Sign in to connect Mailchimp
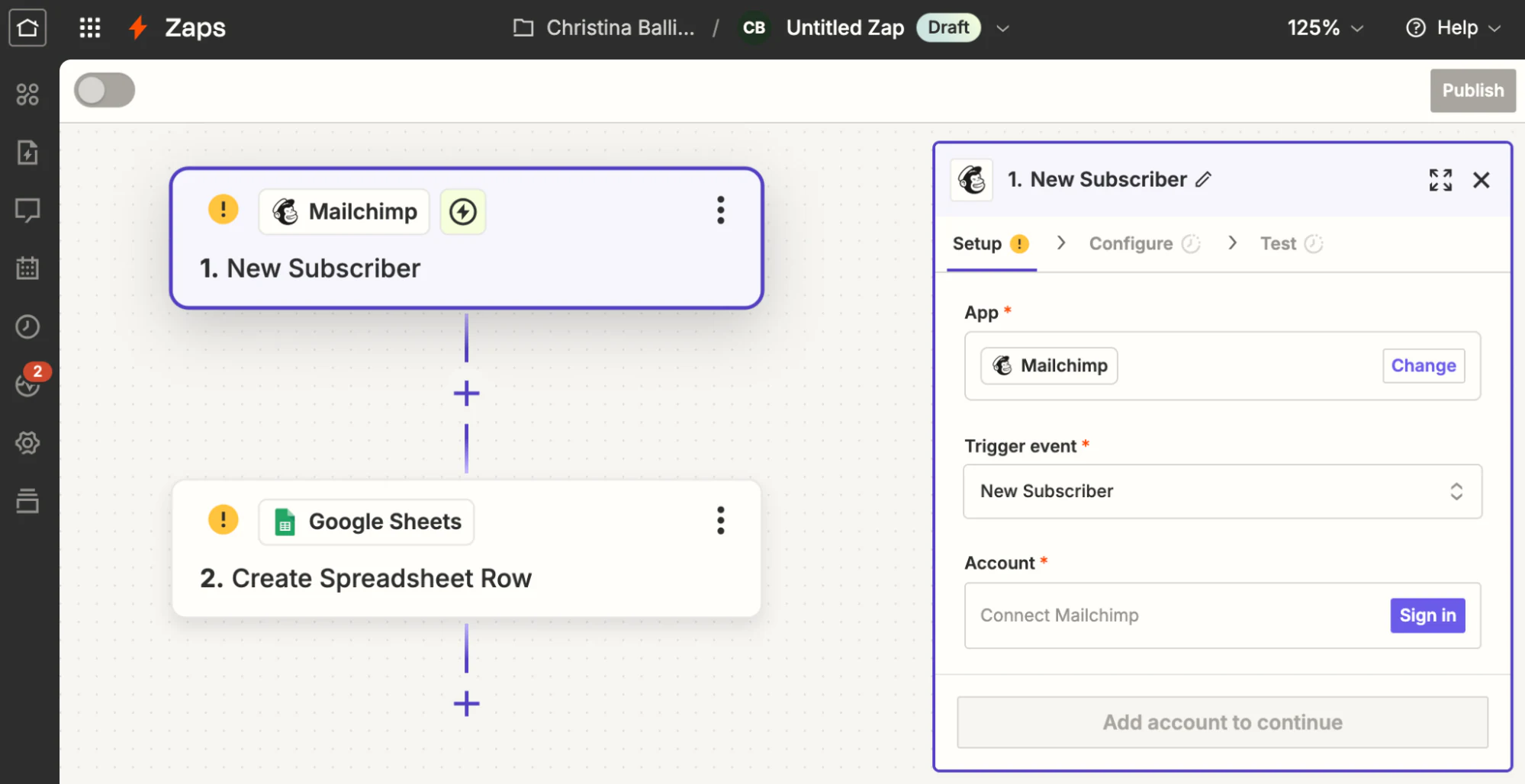 coord(1427,615)
